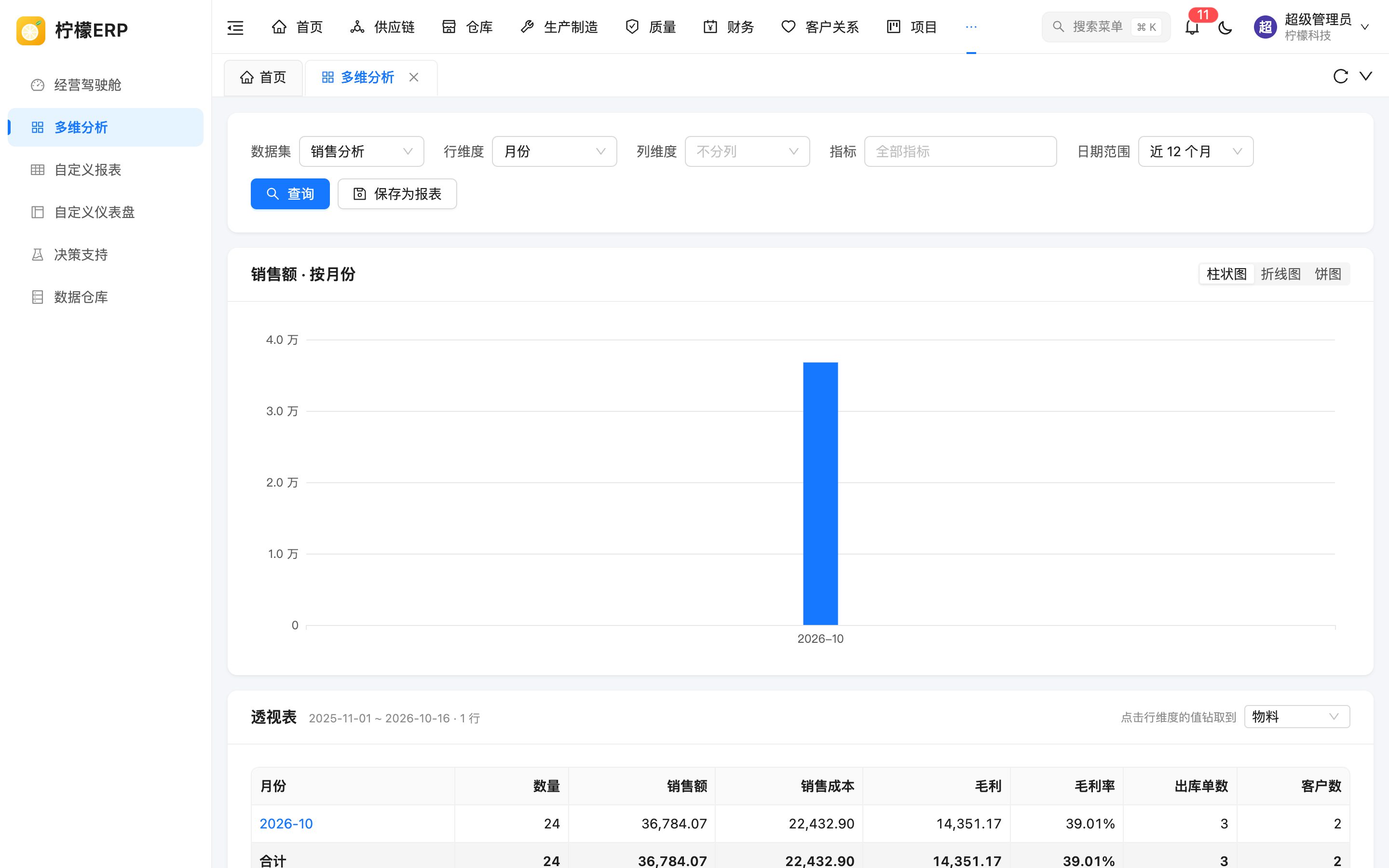Click the 柠檬ERP lemon logo
This screenshot has height=868, width=1389.
[31, 30]
